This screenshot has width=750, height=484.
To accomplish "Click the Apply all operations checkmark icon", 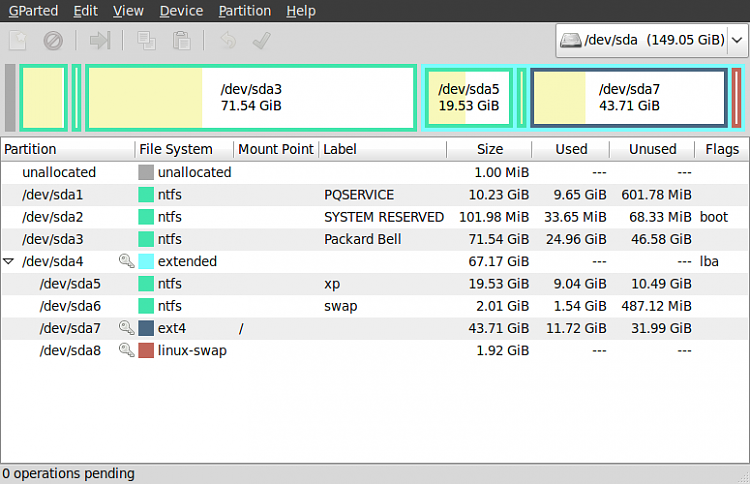I will click(x=262, y=41).
